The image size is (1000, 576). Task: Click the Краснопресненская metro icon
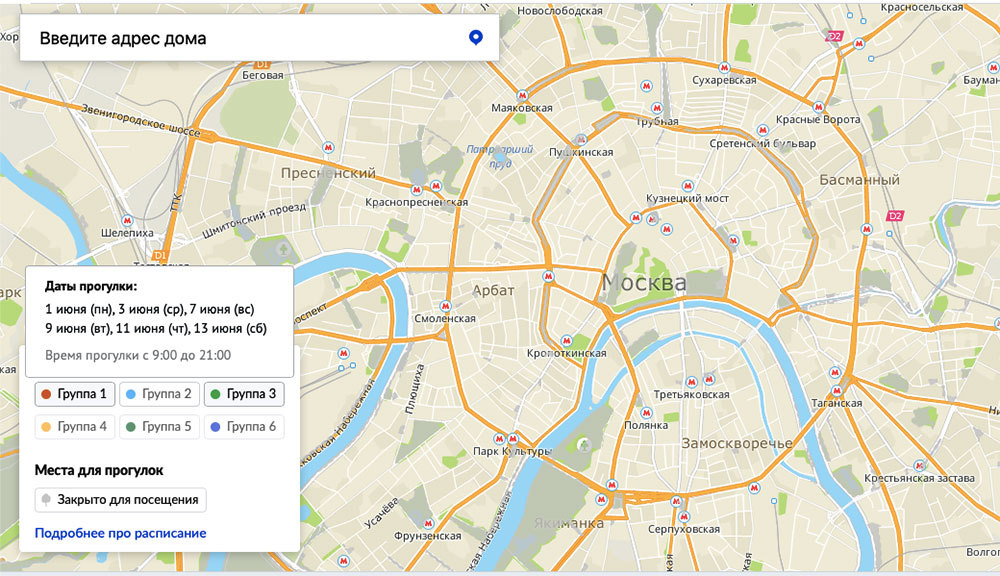coord(435,187)
